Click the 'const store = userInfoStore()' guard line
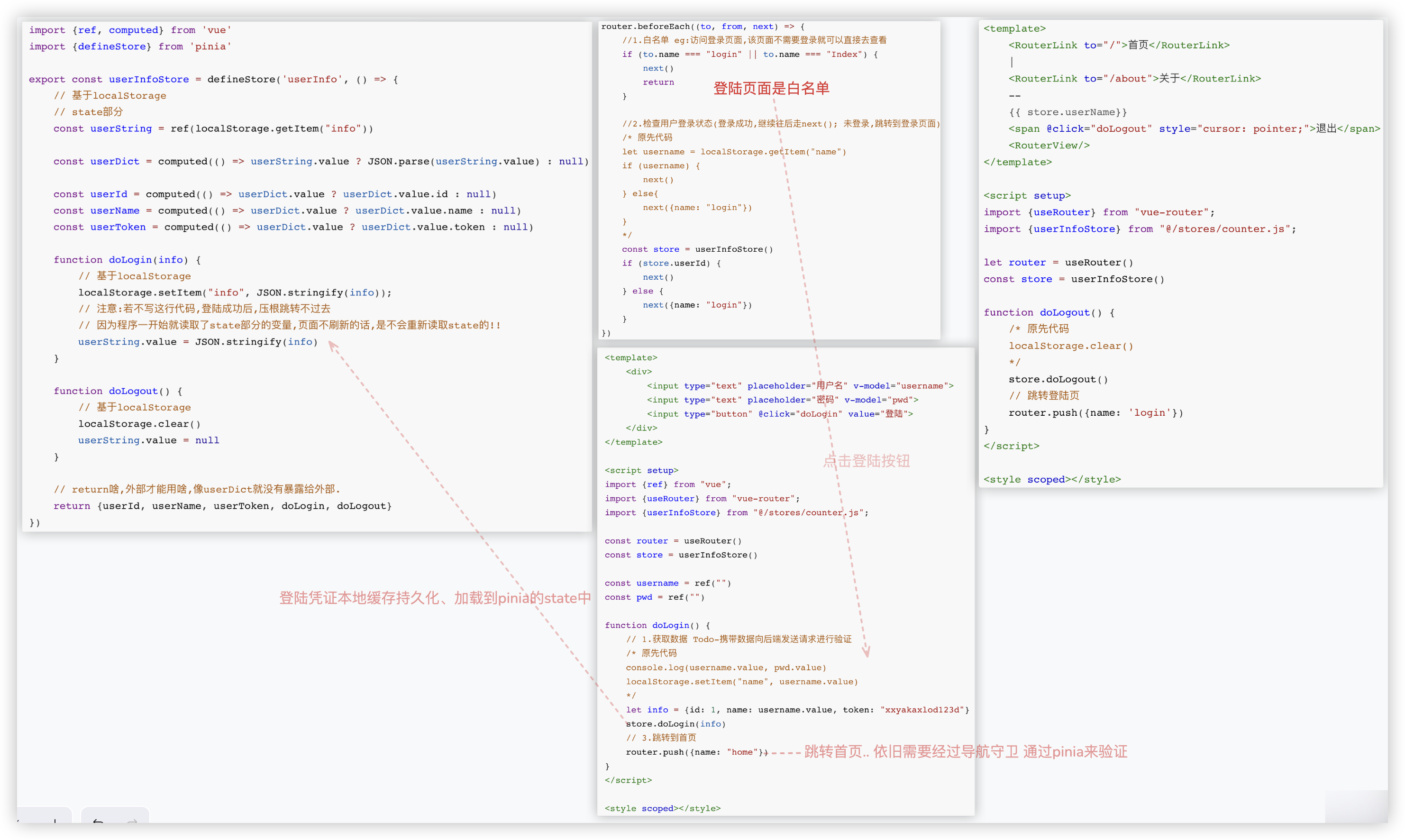 pyautogui.click(x=697, y=249)
